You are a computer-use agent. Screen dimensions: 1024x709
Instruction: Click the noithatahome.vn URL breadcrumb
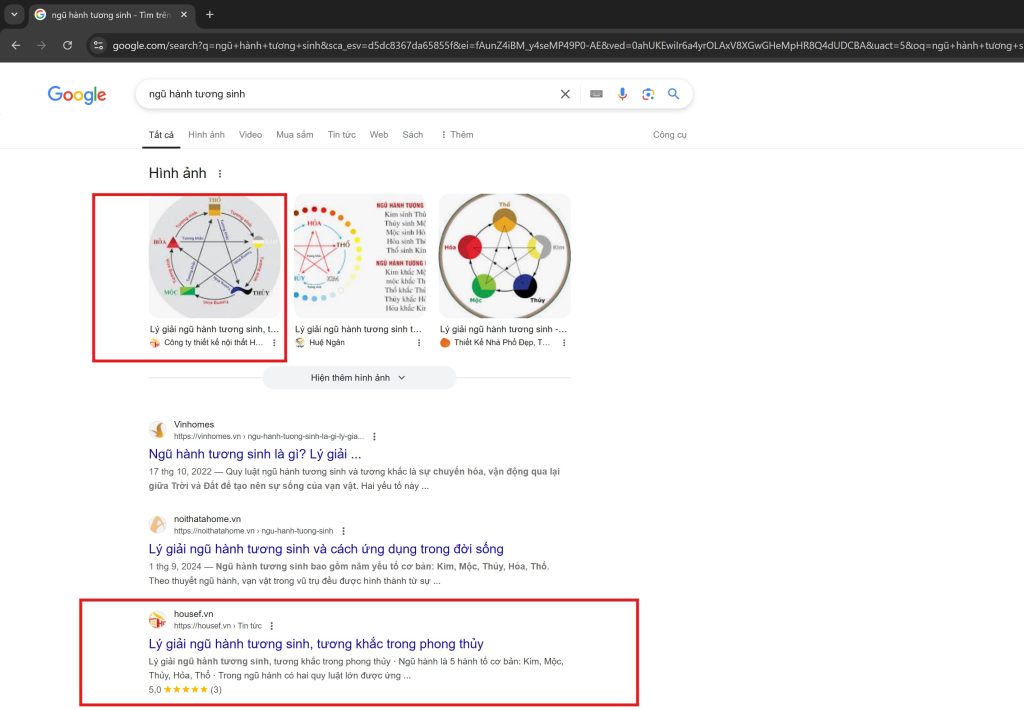point(253,531)
